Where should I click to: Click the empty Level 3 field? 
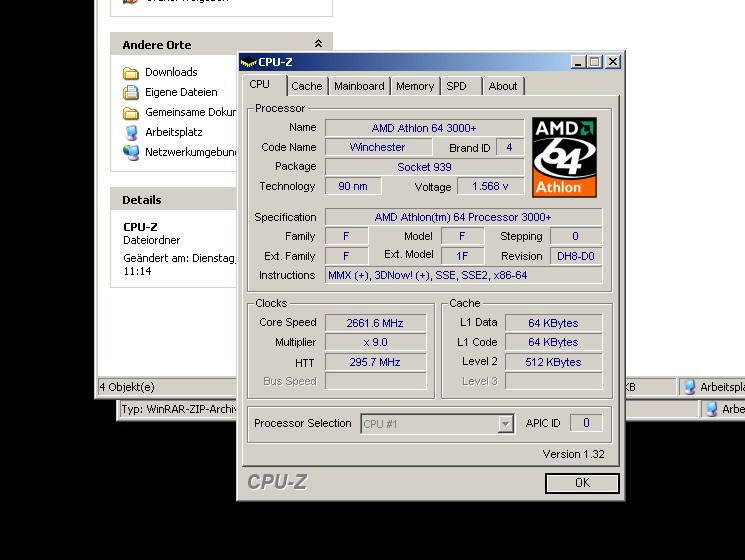554,381
